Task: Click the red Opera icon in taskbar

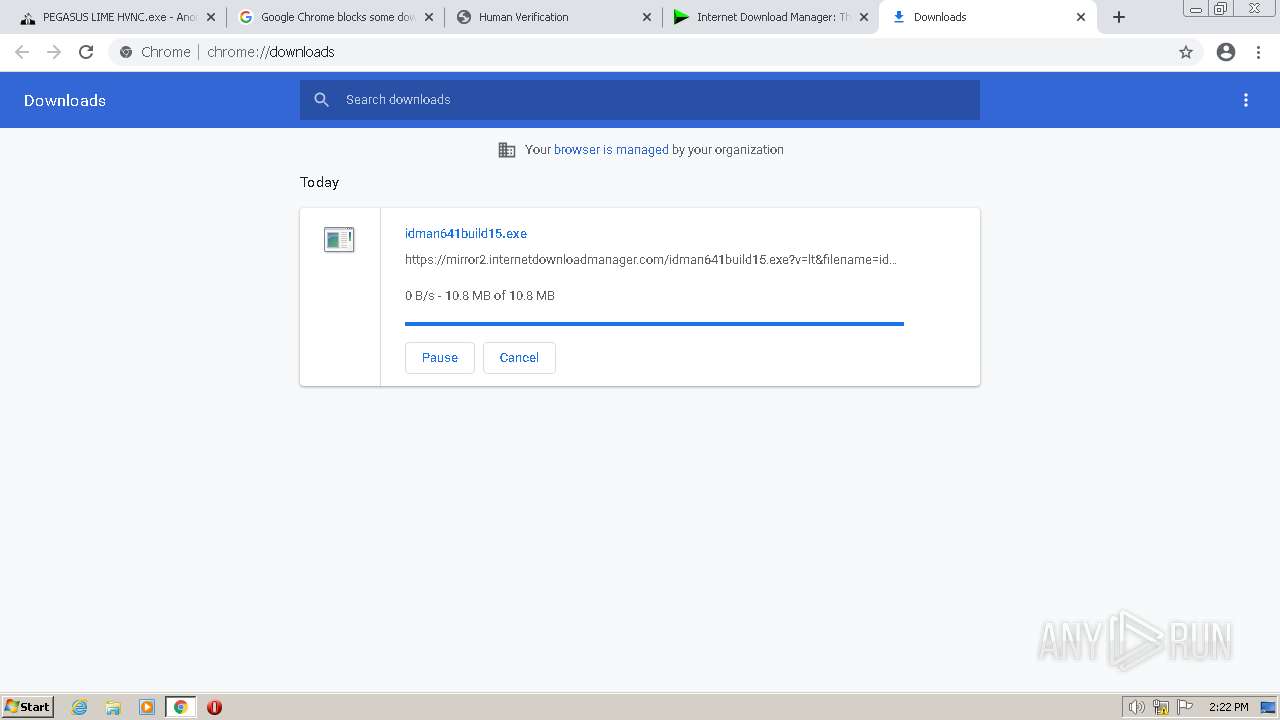Action: [x=214, y=707]
